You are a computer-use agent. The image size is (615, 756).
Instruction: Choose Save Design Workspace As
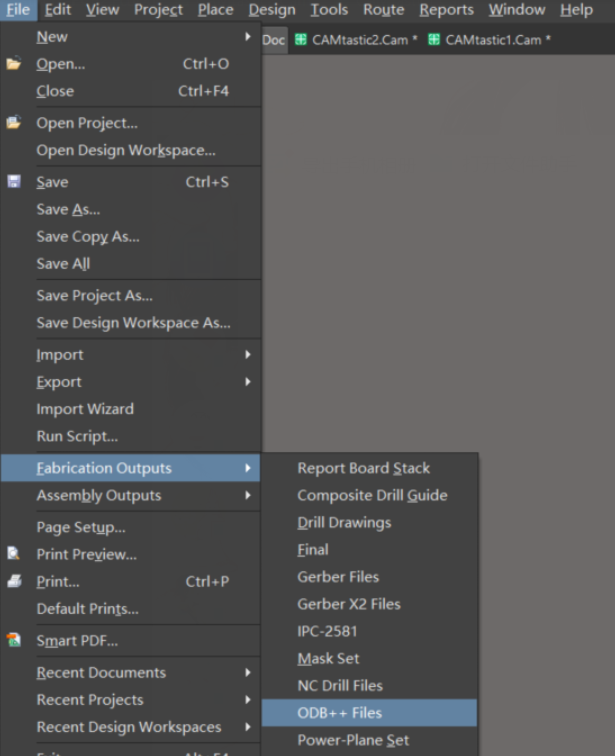pos(131,323)
